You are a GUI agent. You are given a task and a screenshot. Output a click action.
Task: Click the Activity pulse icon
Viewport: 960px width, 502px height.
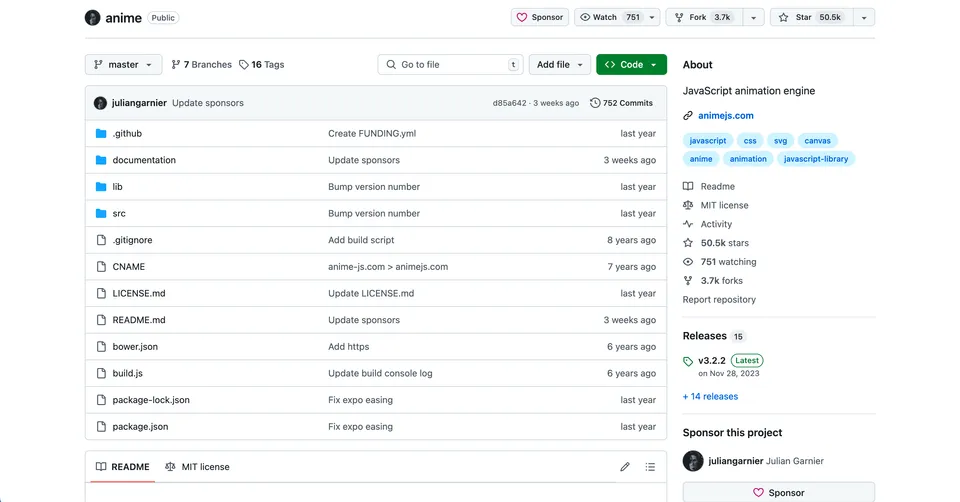688,224
